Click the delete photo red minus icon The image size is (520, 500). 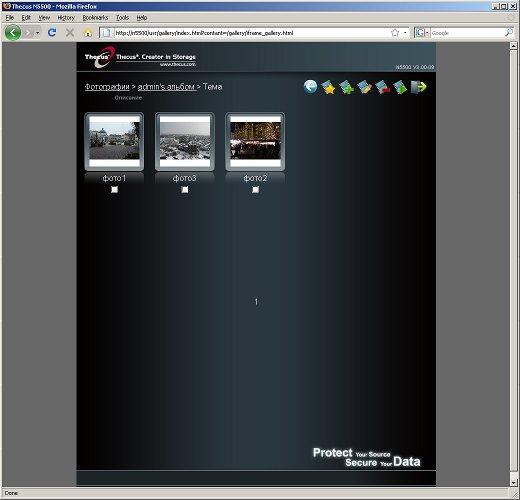[382, 87]
